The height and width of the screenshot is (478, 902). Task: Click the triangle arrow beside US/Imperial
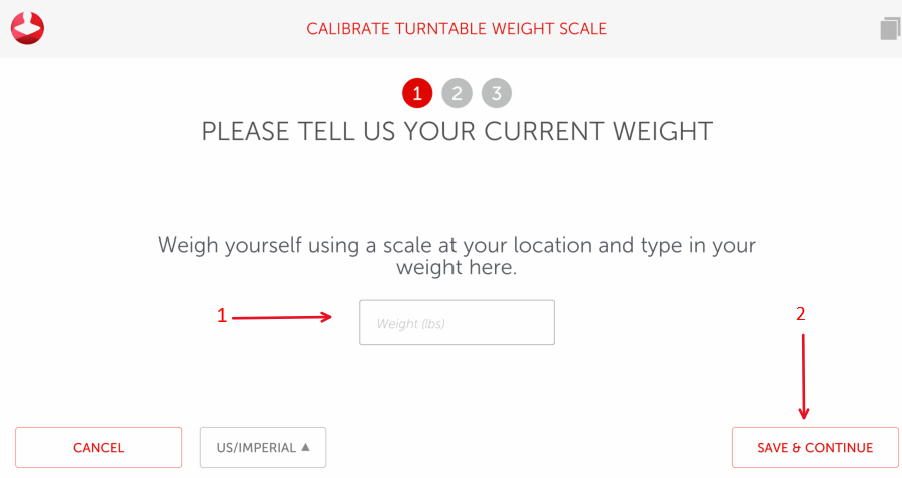pos(305,447)
